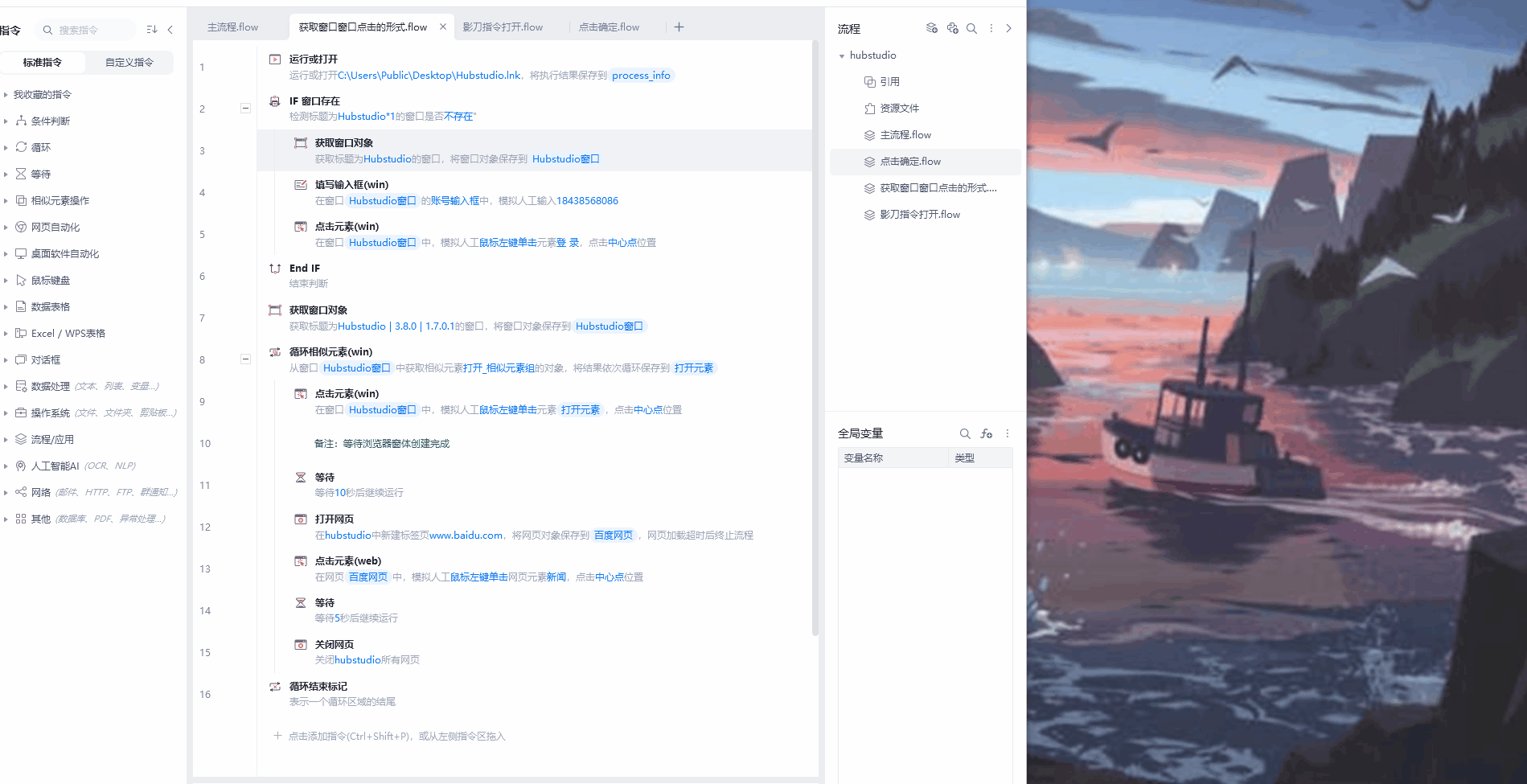Viewport: 1527px width, 784px height.
Task: Click the 点击元素(web) step icon
Action: 301,561
